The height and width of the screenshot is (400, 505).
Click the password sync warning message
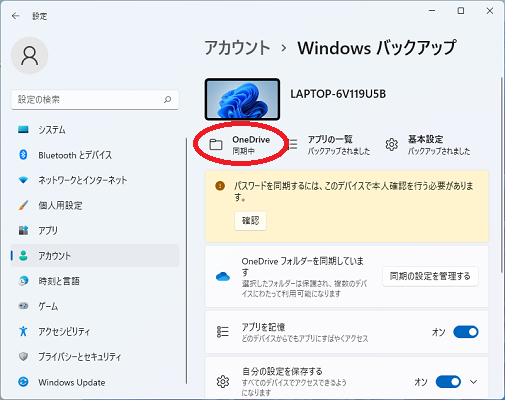click(x=354, y=191)
